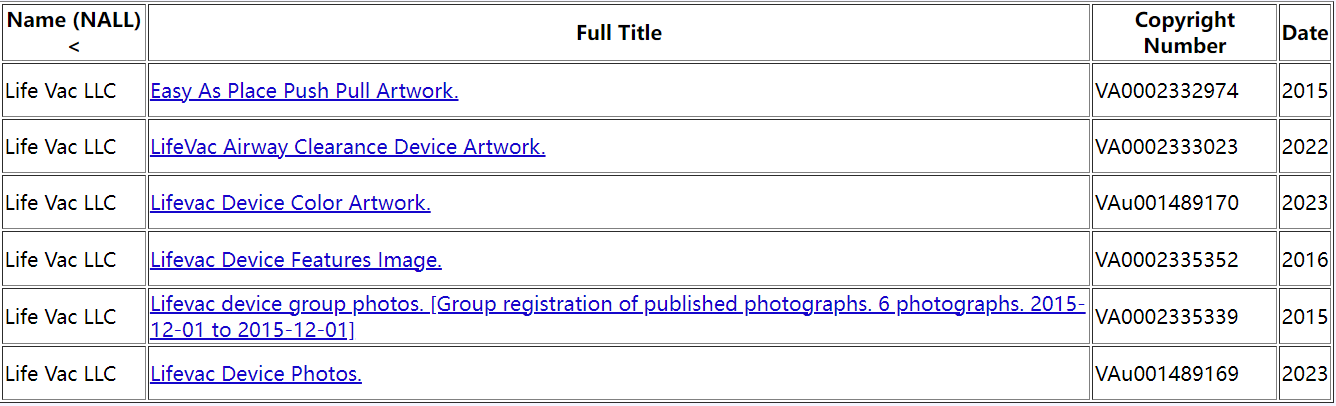Open the Easy As Place Push Pull Artwork link

(x=304, y=91)
